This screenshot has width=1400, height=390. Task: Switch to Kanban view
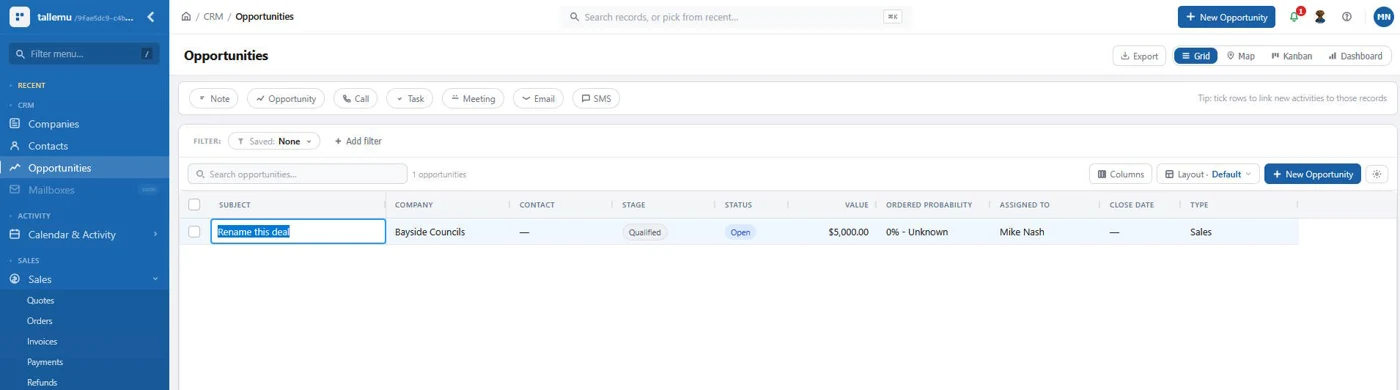[x=1291, y=56]
